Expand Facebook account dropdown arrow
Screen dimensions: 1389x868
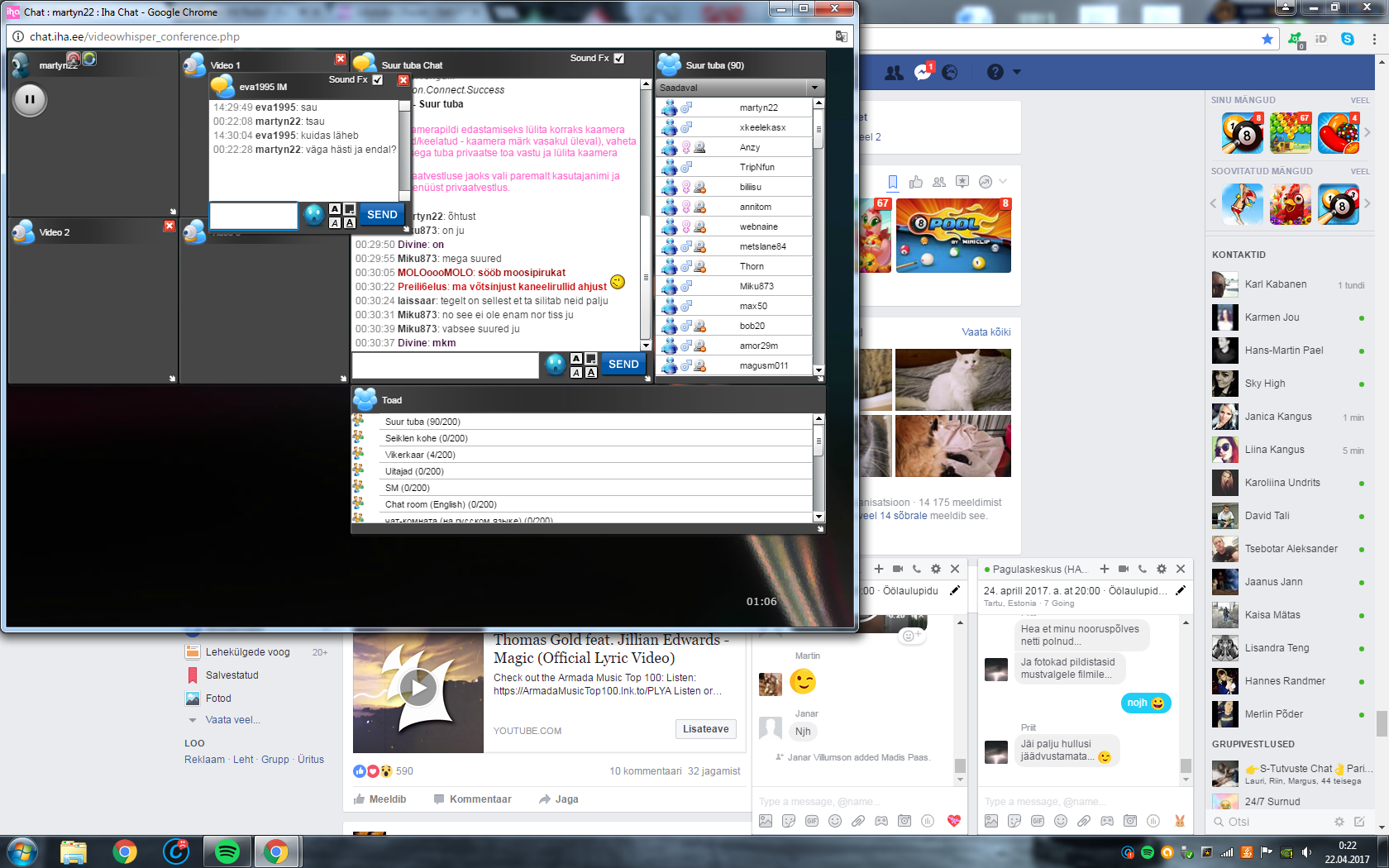tap(1017, 72)
